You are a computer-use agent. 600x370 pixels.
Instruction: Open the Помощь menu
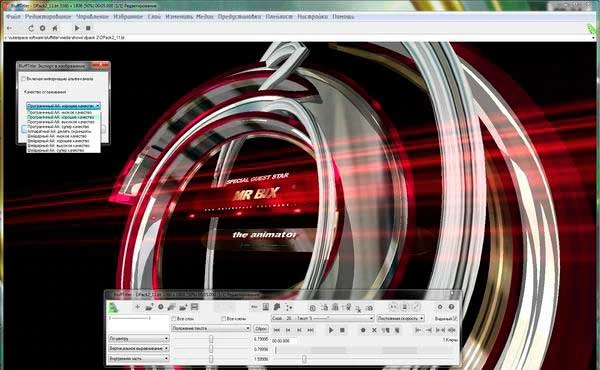(343, 16)
